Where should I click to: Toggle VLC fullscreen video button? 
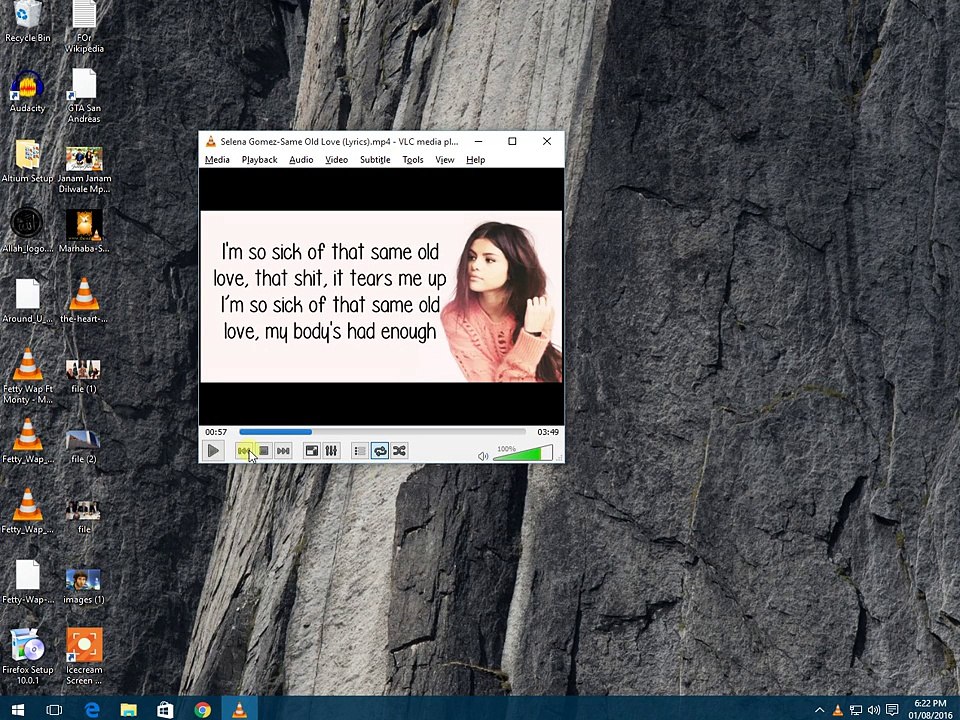pyautogui.click(x=312, y=451)
